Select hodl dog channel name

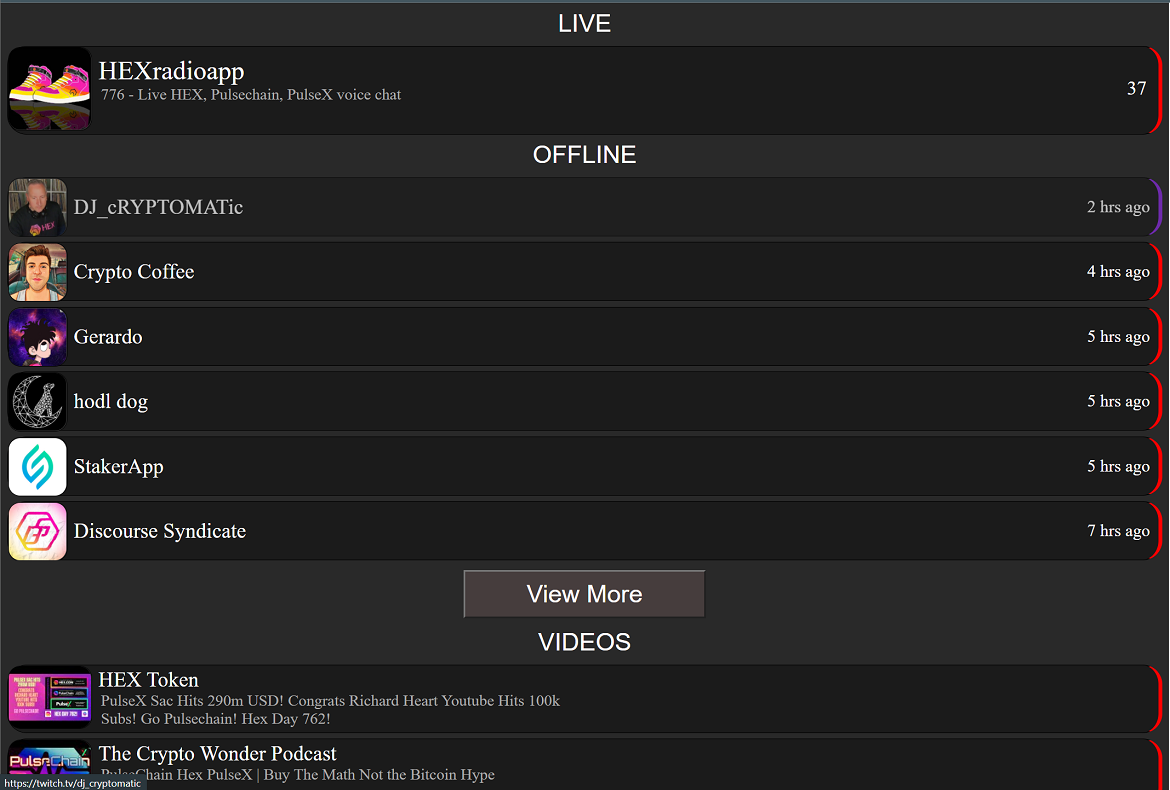coord(110,401)
